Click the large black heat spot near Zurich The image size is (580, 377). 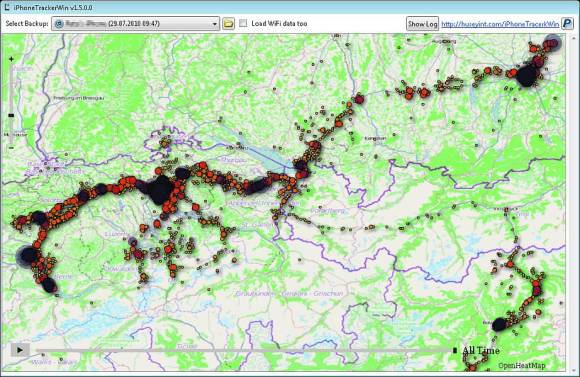[x=160, y=189]
